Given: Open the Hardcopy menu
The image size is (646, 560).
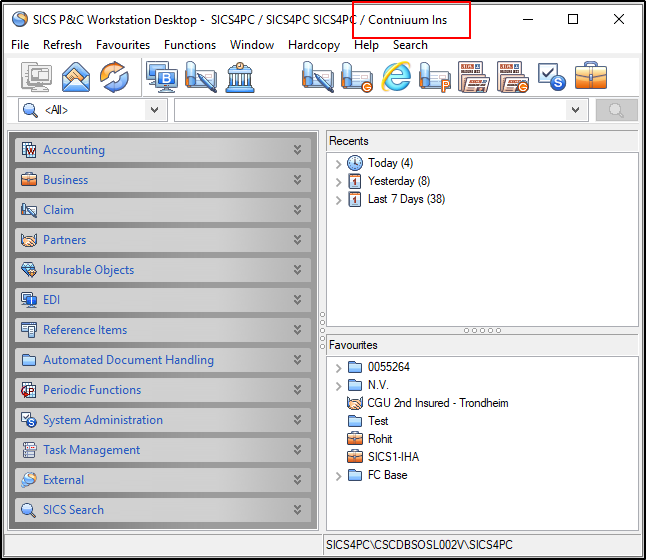Looking at the screenshot, I should [x=314, y=45].
